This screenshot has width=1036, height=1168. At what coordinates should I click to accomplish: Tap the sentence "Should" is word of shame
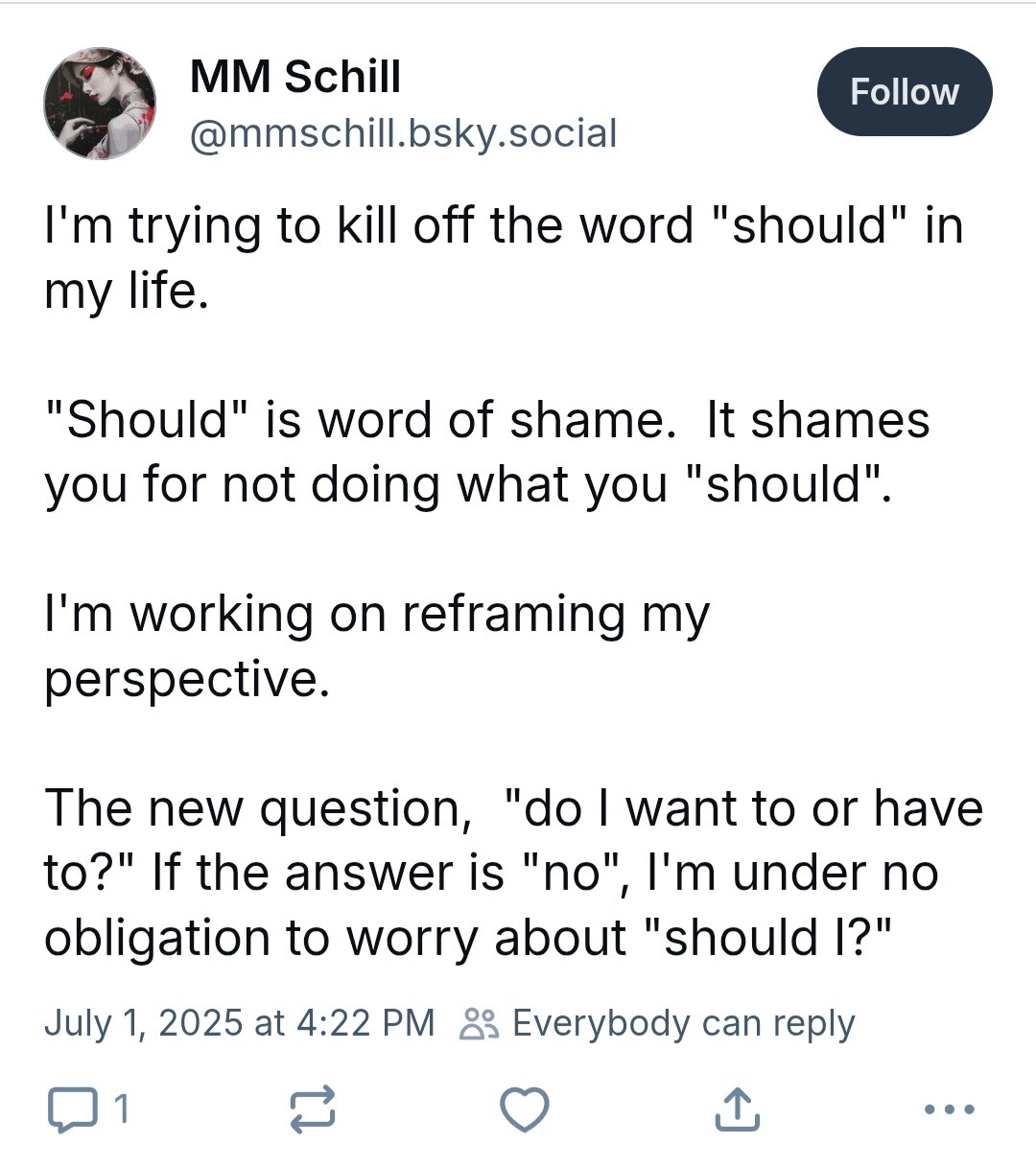pyautogui.click(x=361, y=421)
